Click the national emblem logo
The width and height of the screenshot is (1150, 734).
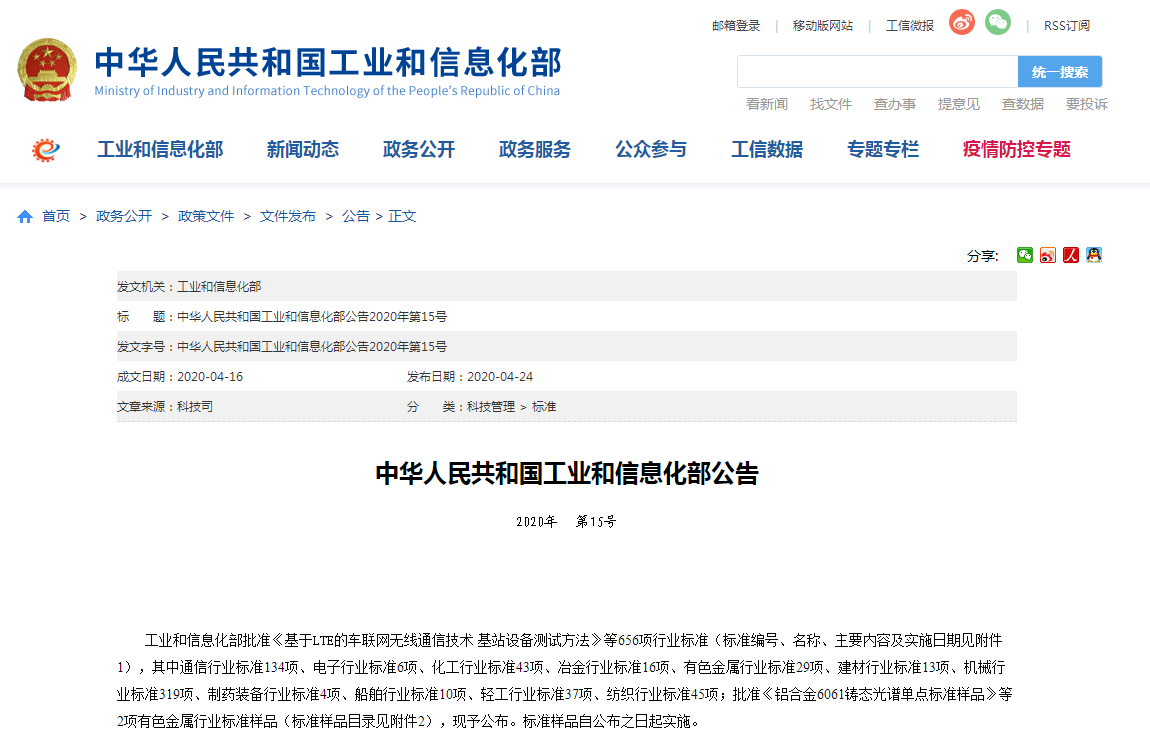[x=46, y=70]
